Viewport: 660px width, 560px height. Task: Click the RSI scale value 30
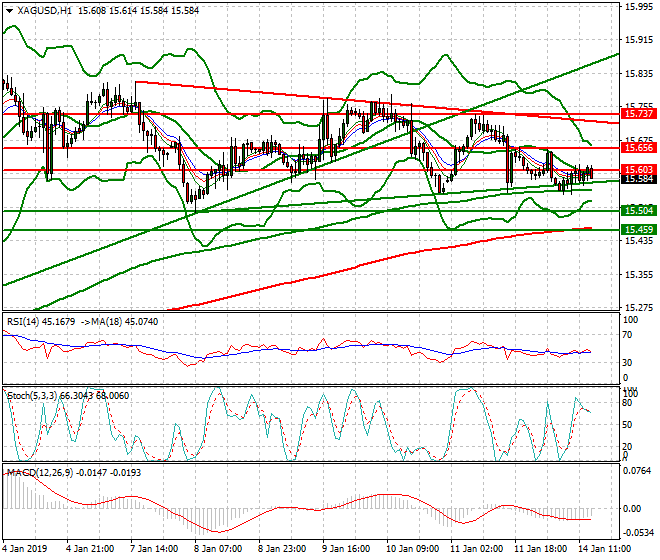tap(627, 363)
